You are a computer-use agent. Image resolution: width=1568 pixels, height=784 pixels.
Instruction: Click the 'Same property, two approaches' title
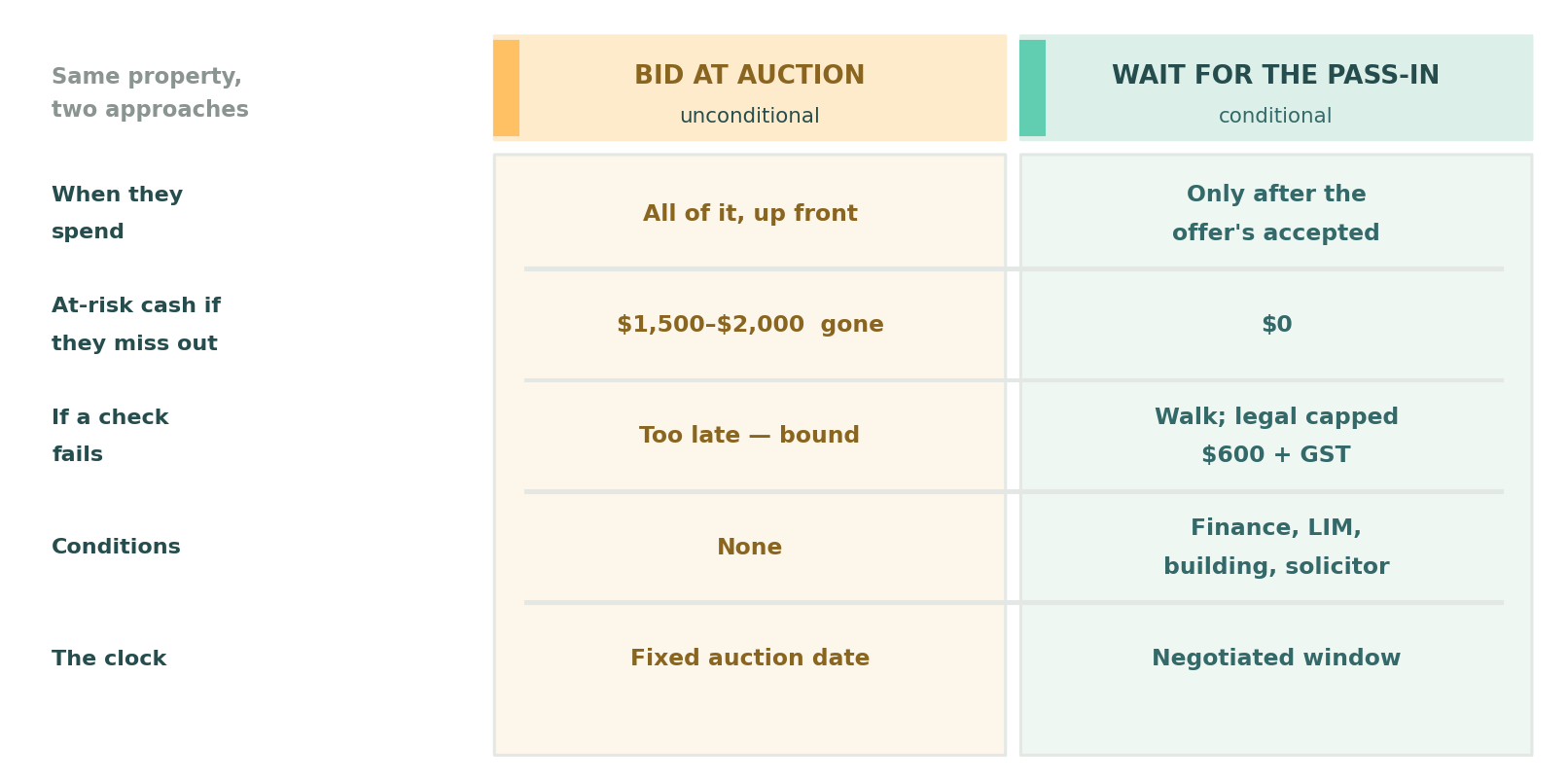[150, 93]
